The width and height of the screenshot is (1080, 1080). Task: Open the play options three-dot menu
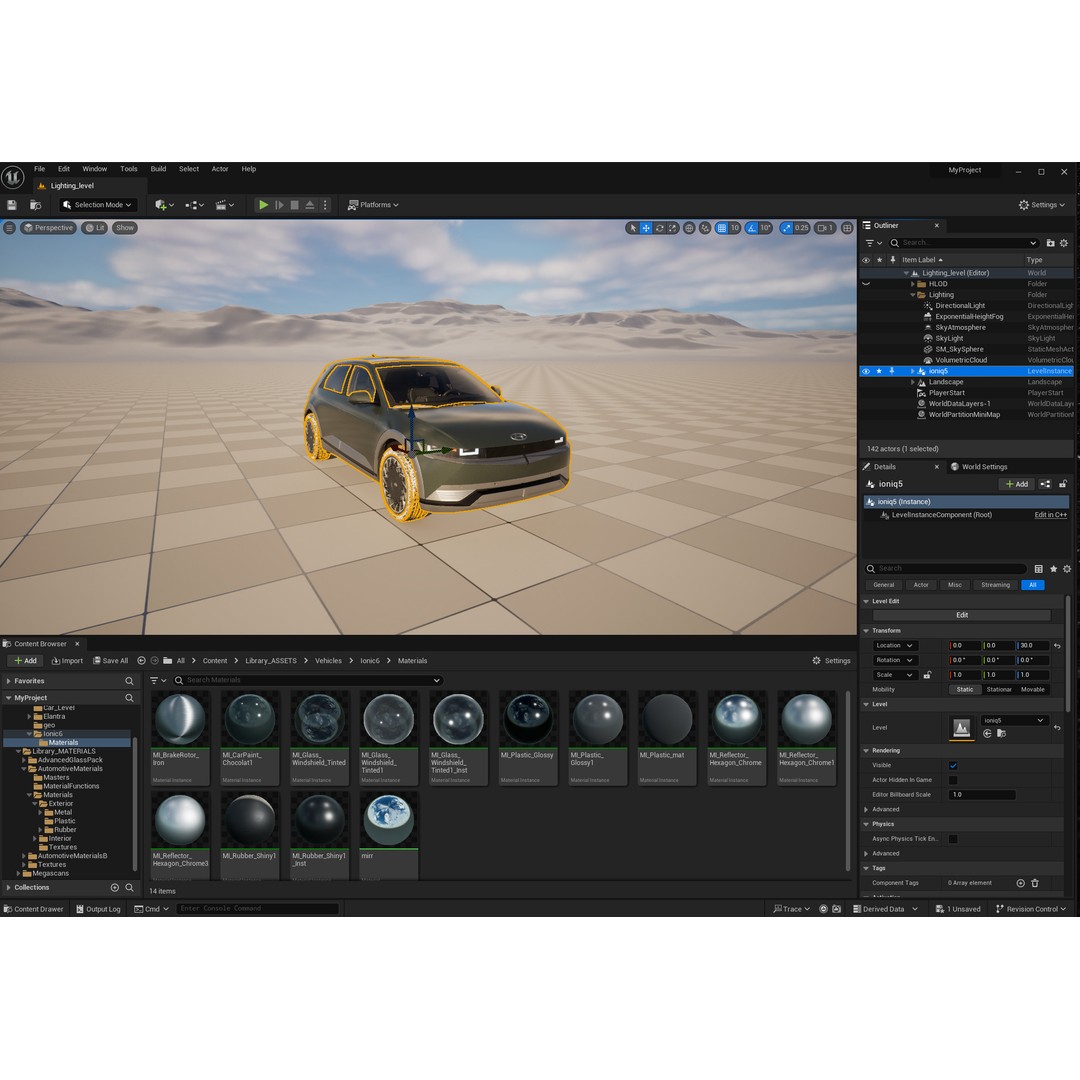(325, 205)
